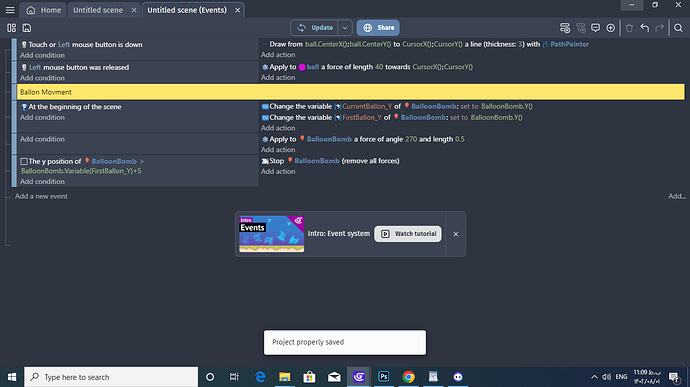Add a new event toolbar icon

[565, 28]
